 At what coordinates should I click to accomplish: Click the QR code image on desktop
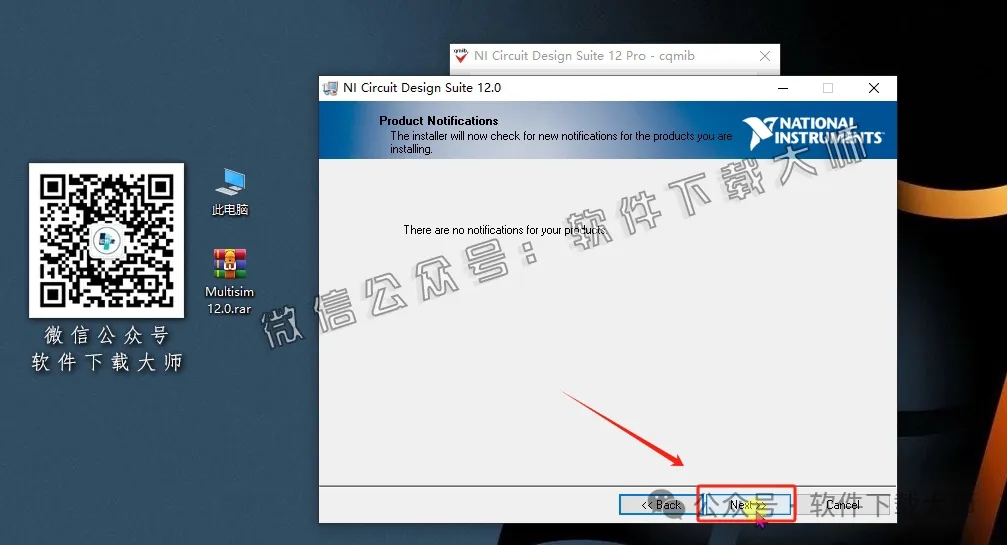click(x=106, y=240)
